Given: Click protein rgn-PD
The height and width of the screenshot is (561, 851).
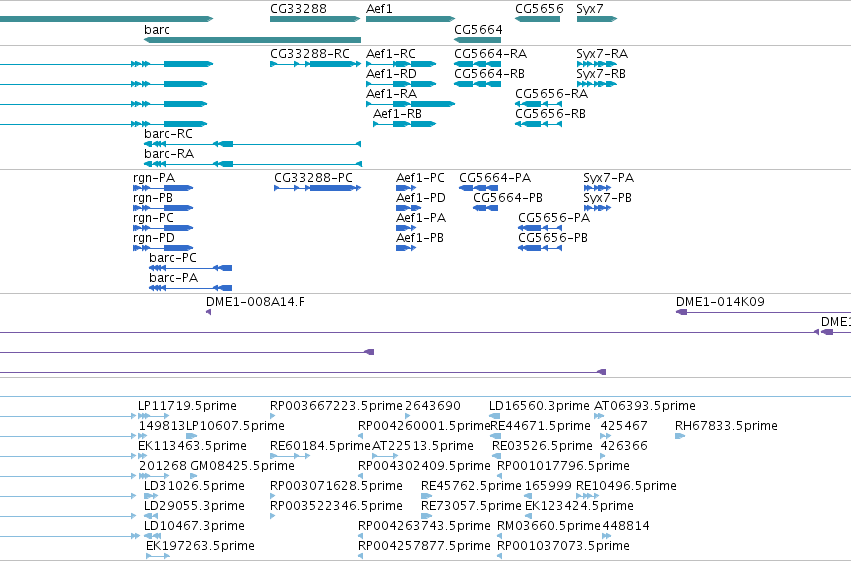Looking at the screenshot, I should tap(163, 248).
